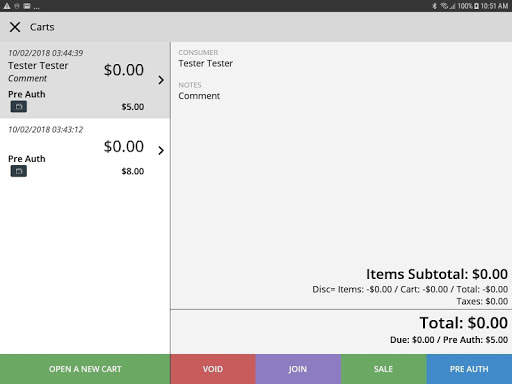Image resolution: width=512 pixels, height=384 pixels.
Task: Close the Carts screen with X icon
Action: click(15, 27)
